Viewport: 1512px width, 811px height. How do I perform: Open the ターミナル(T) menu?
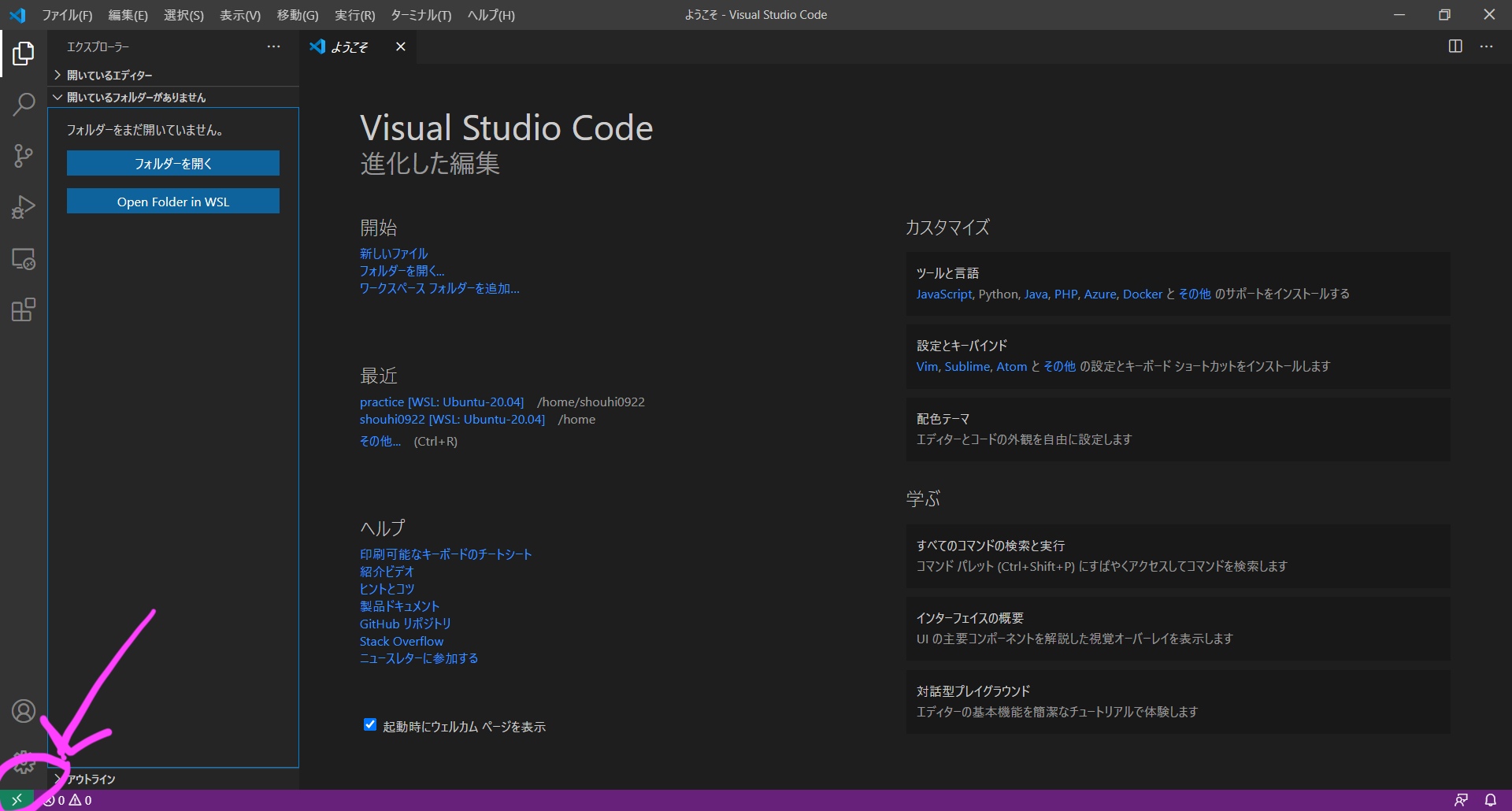tap(421, 15)
